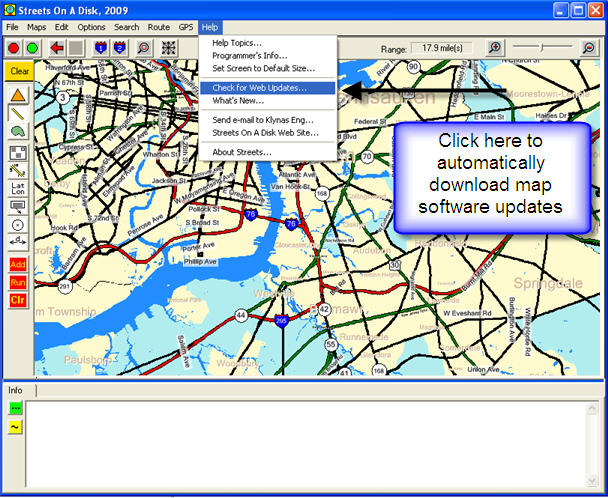
Task: Choose Help Topics from Help menu
Action: [268, 43]
